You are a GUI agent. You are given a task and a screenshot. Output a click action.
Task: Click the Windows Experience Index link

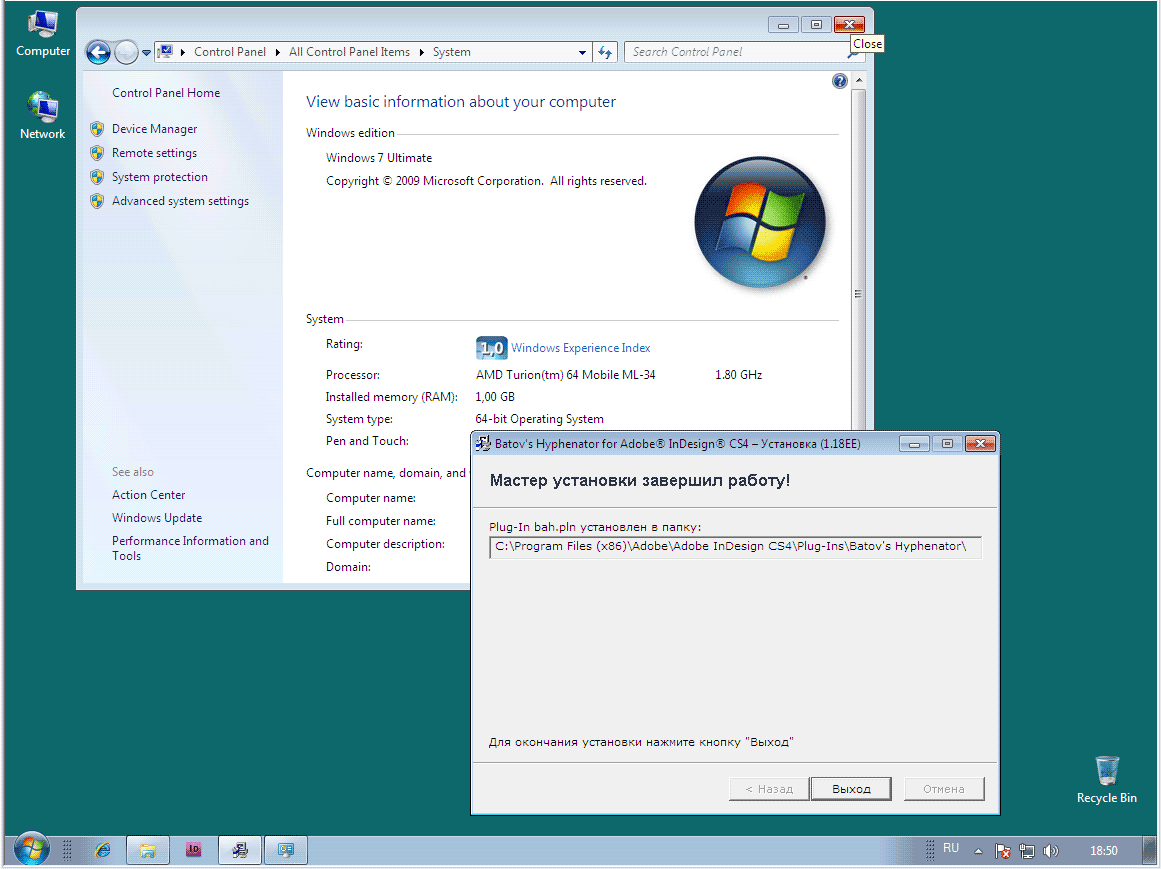click(x=580, y=348)
